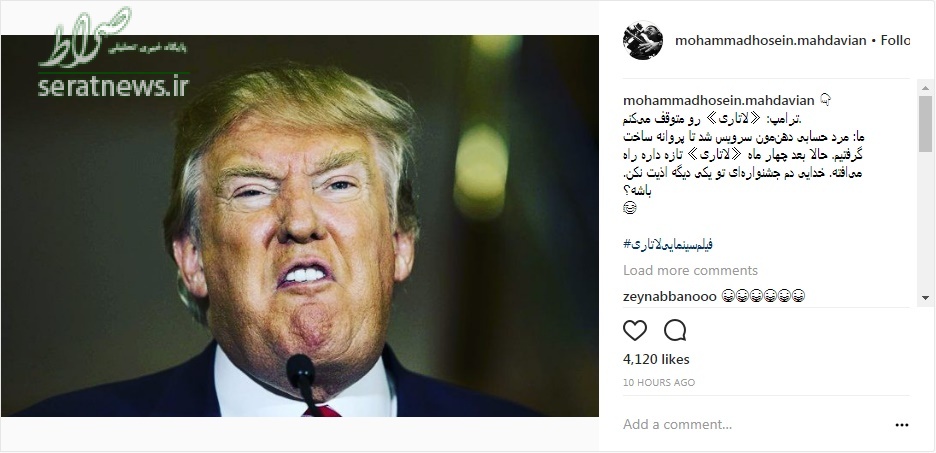This screenshot has height=453, width=936.
Task: Click the laughing emoji in the caption
Action: coord(629,208)
